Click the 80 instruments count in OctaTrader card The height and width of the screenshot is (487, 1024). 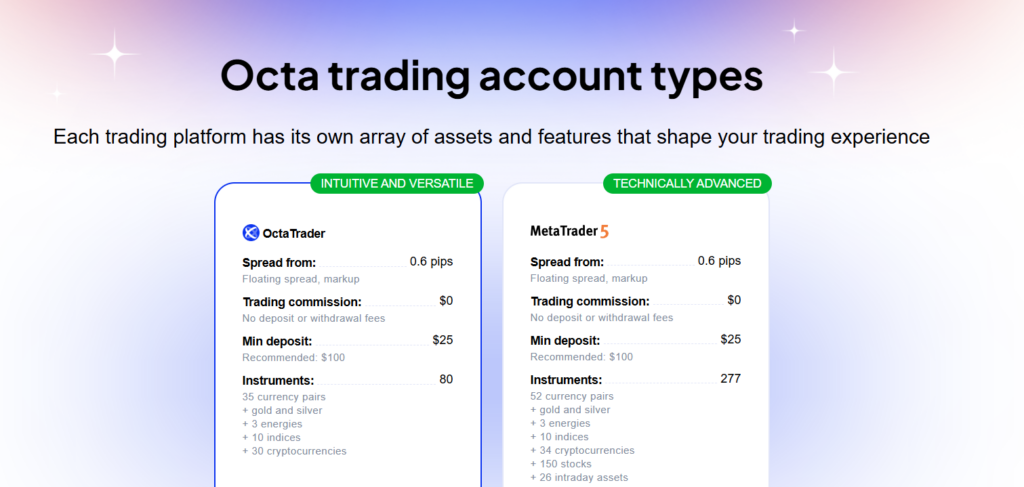(446, 379)
